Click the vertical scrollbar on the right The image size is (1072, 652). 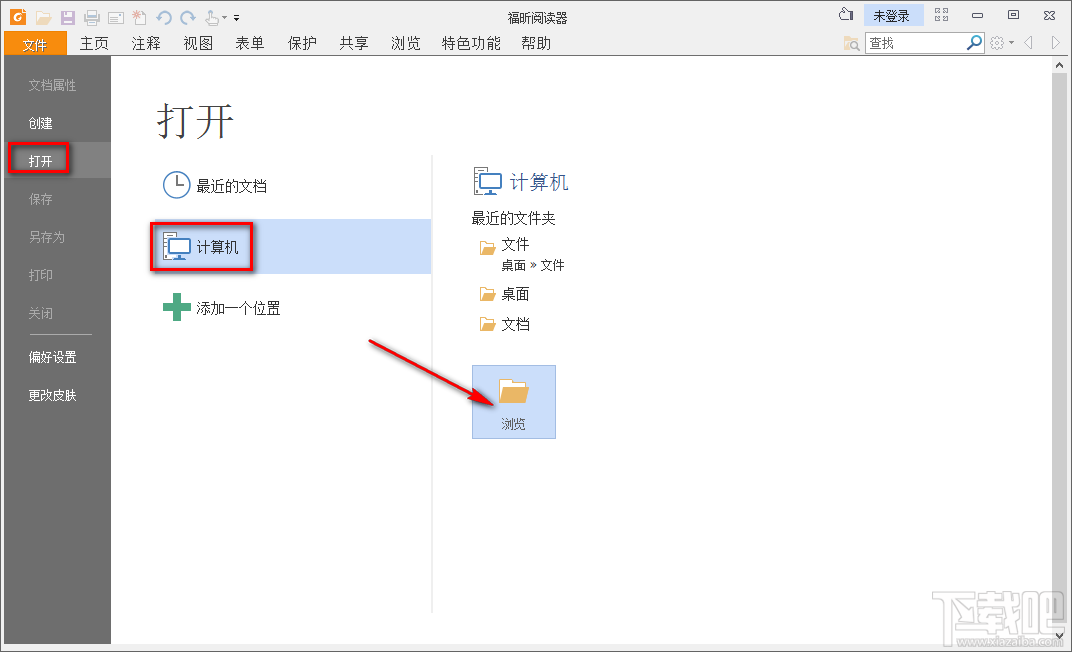[x=1060, y=300]
